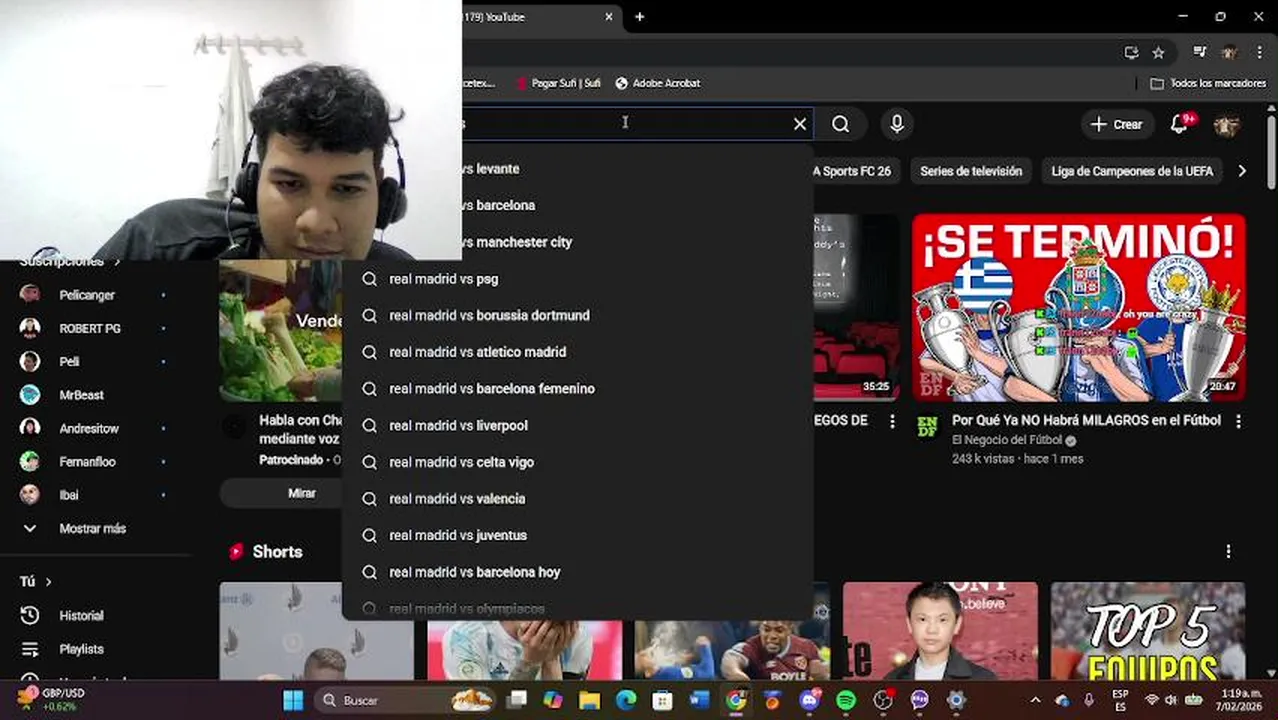
Task: Choose suggestion real madrid vs celta vigo
Action: click(x=578, y=462)
